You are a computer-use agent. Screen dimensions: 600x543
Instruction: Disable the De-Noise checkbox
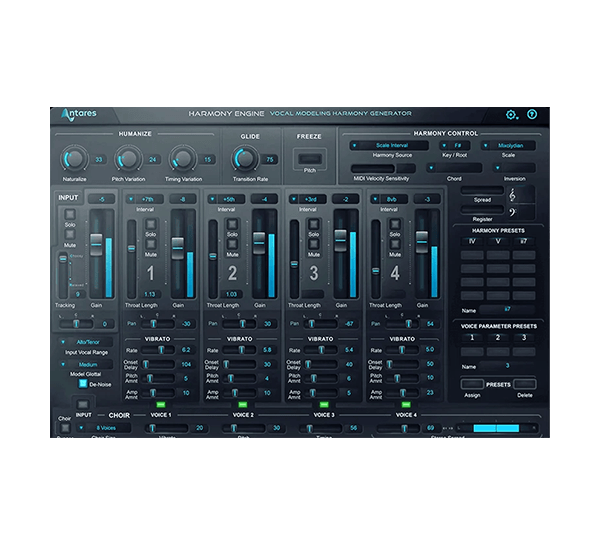[x=83, y=383]
